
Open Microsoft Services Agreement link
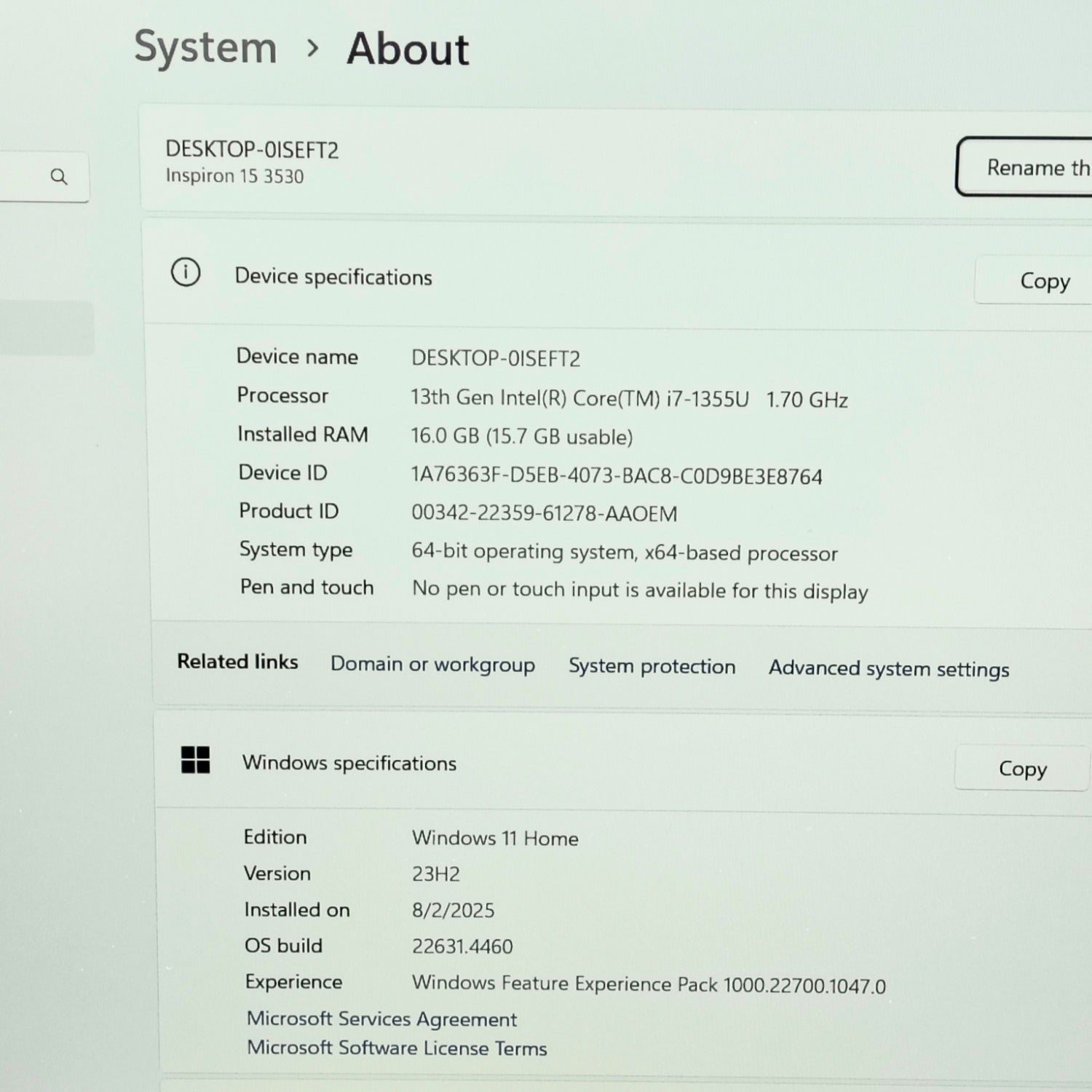[x=381, y=1018]
